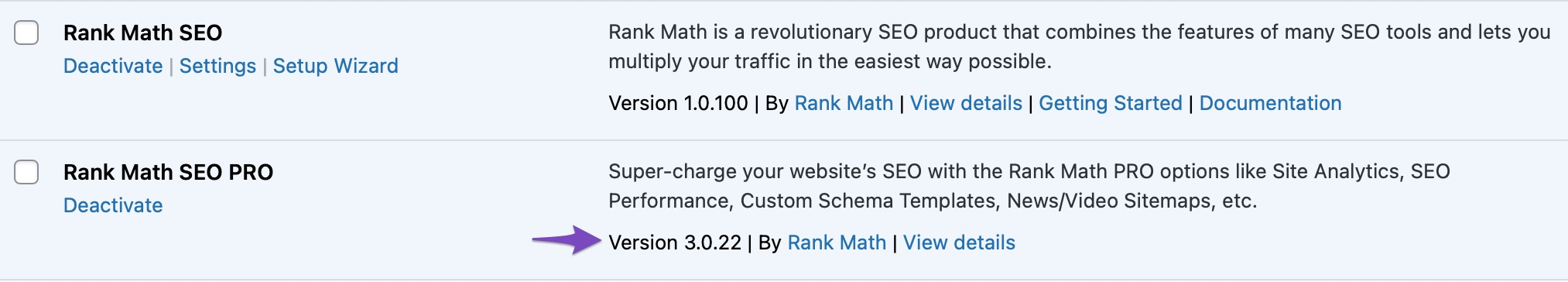The height and width of the screenshot is (282, 1568).
Task: Click the Version 1.0.100 text
Action: (x=678, y=103)
